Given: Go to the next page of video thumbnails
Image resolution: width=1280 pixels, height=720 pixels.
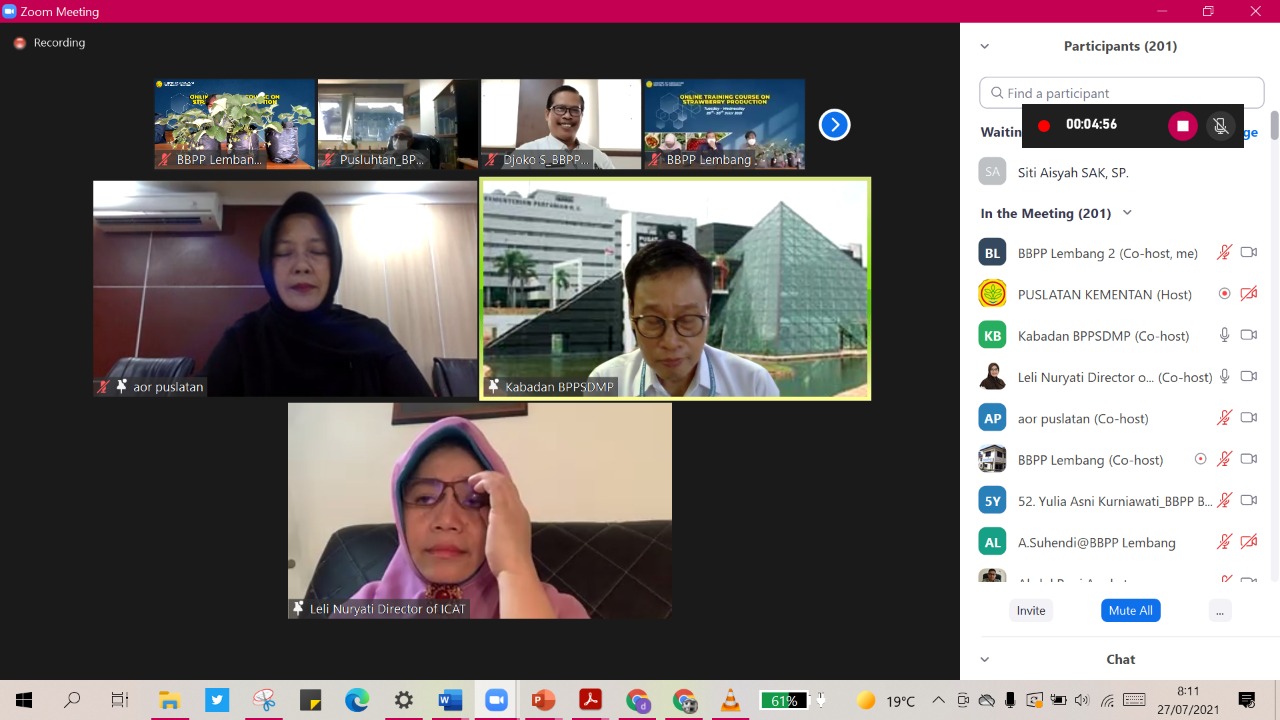Looking at the screenshot, I should 834,125.
